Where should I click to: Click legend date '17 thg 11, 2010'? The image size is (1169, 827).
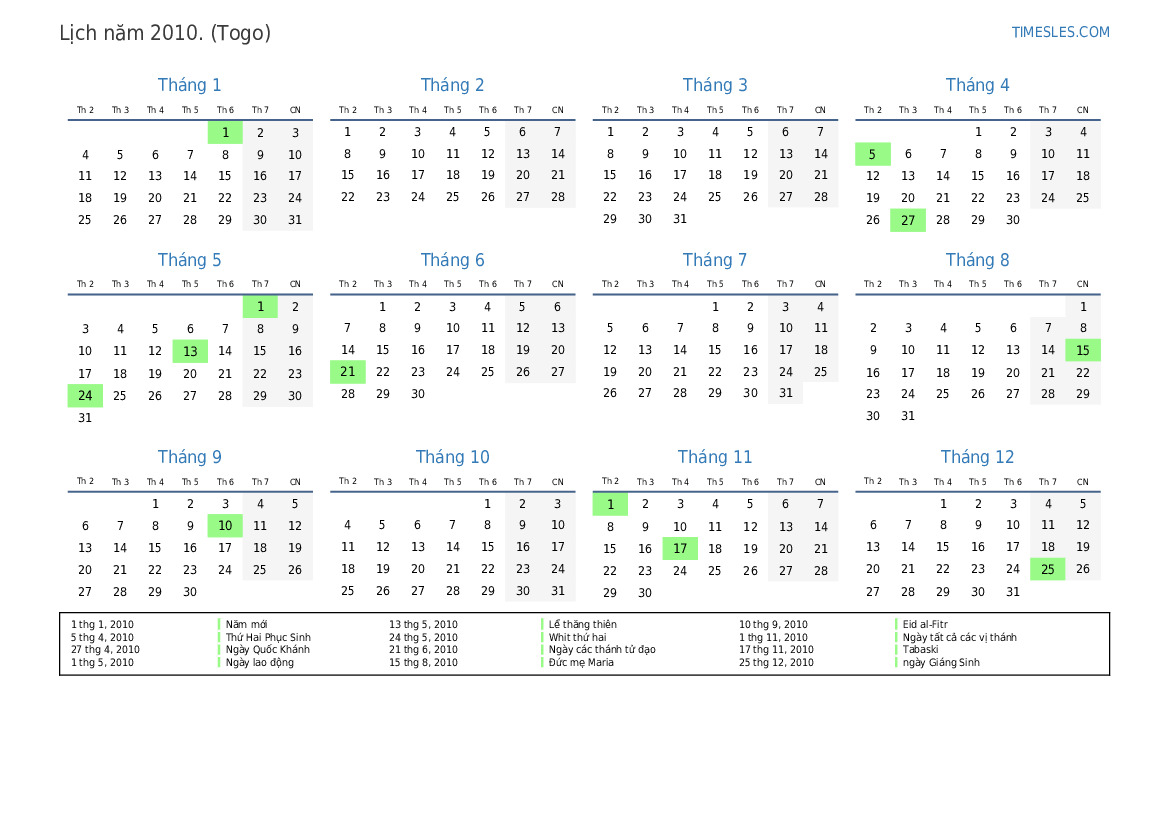776,650
